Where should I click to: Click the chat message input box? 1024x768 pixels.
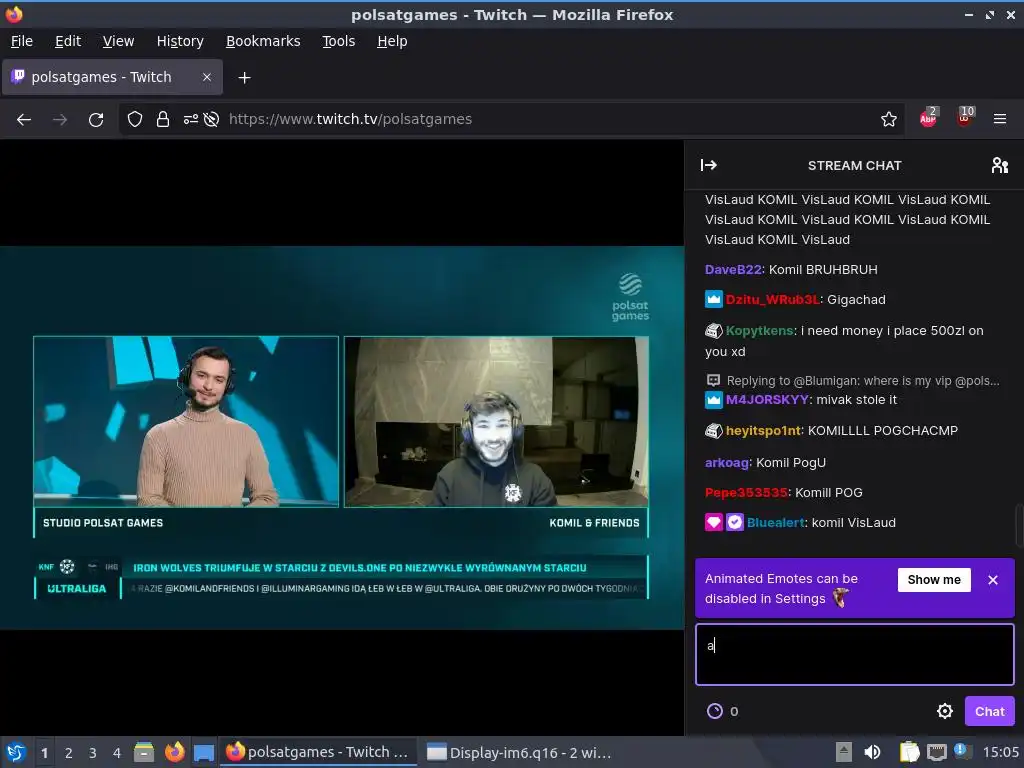854,654
